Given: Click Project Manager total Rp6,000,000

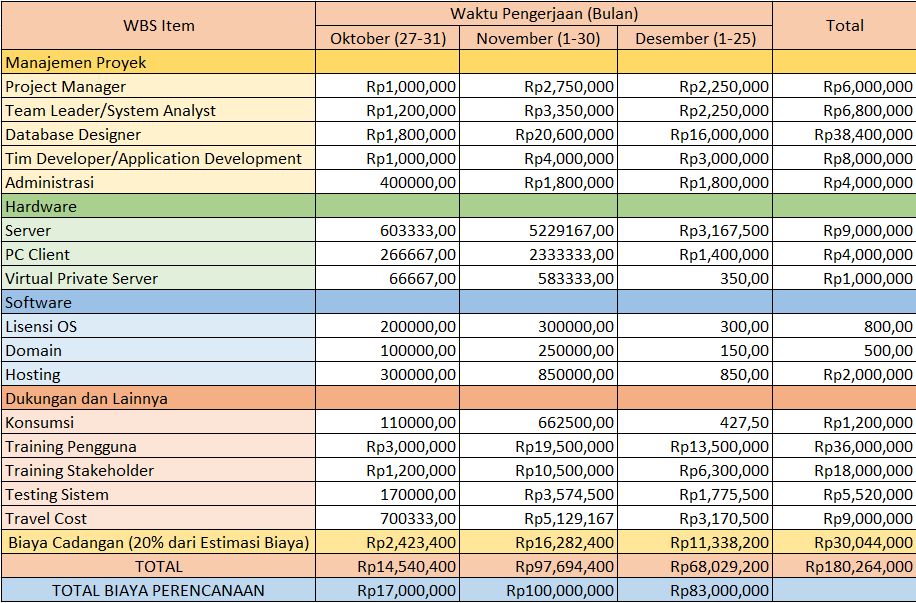Looking at the screenshot, I should coord(844,86).
